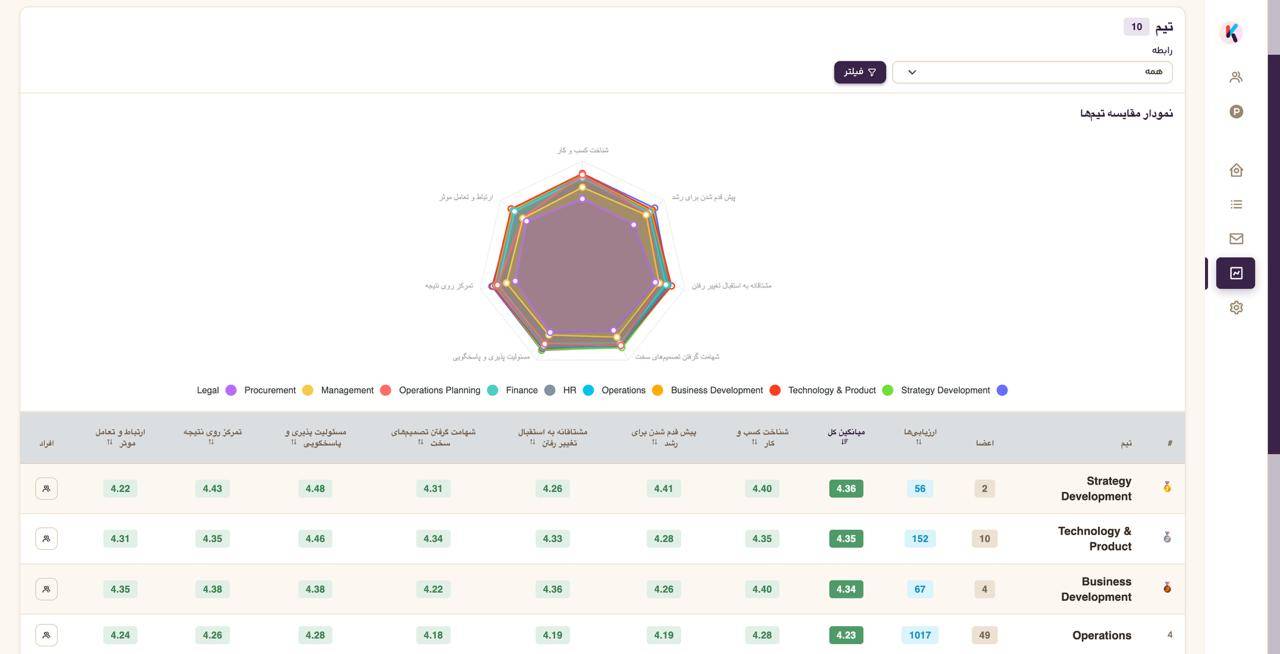1280x654 pixels.
Task: Click the K logo at sidebar top
Action: pos(1232,32)
